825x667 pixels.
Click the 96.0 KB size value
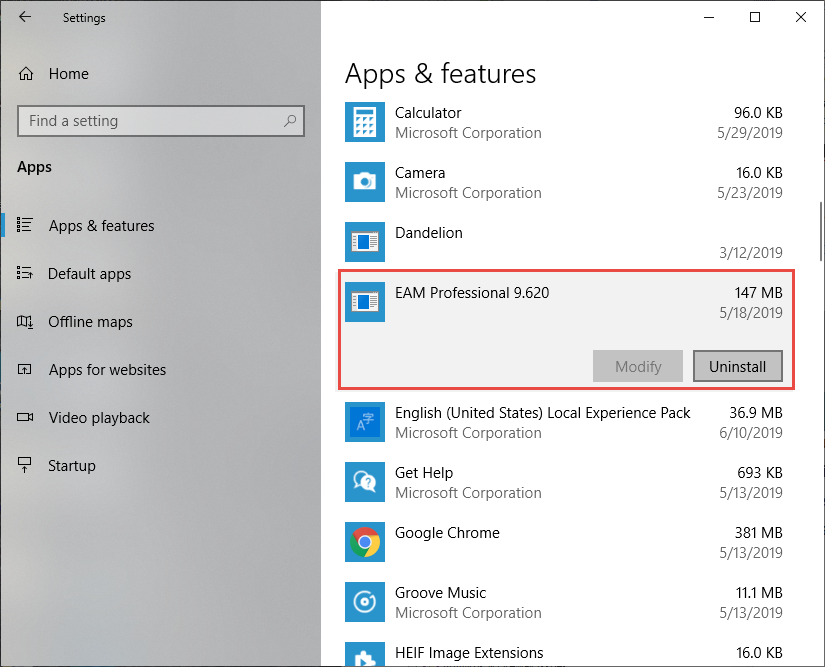point(758,113)
